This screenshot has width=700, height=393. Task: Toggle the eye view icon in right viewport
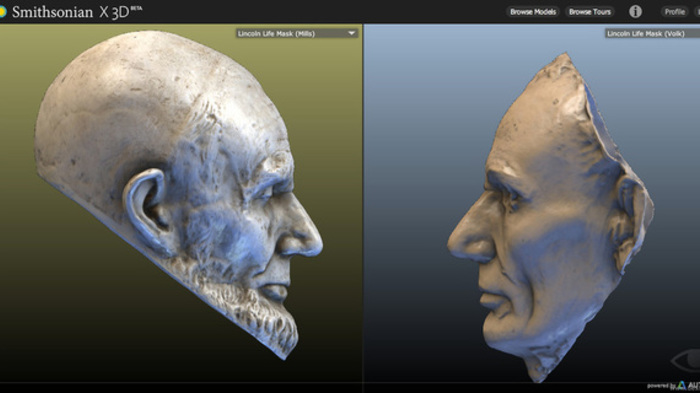(x=687, y=361)
